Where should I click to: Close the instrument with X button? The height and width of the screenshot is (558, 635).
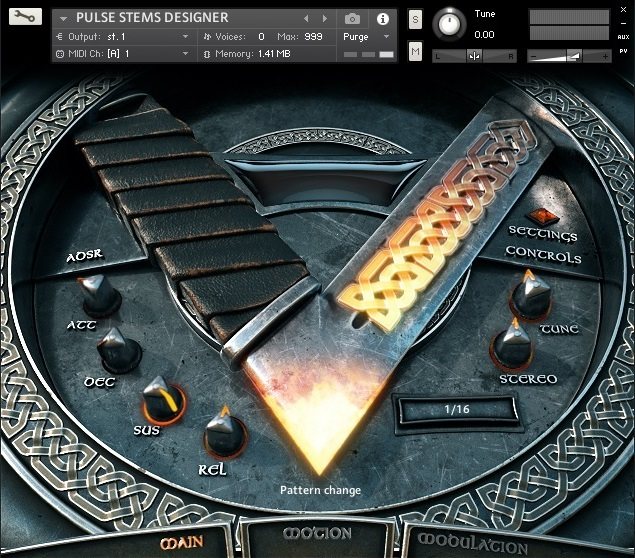pos(623,10)
